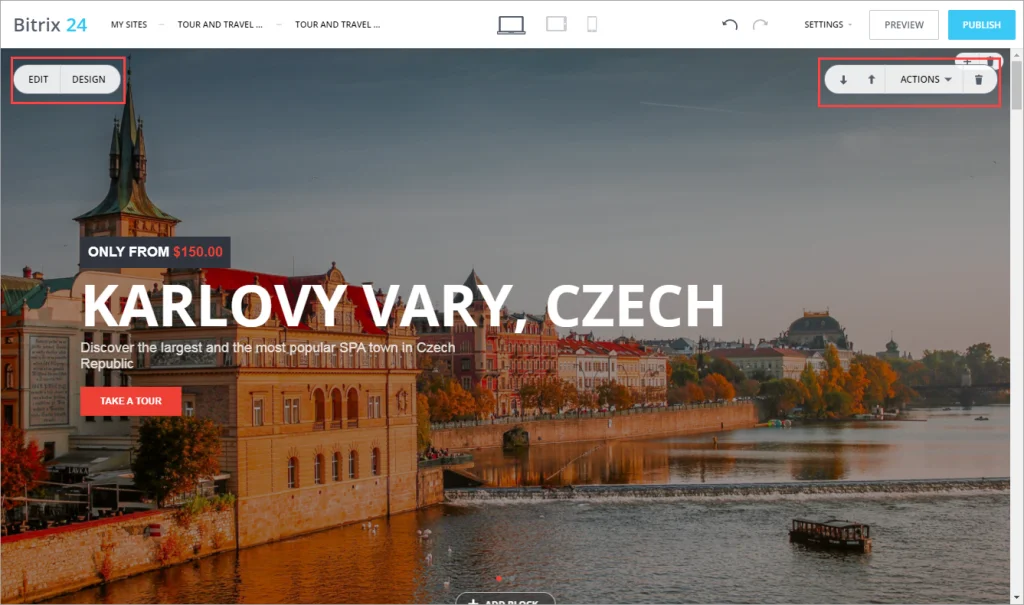
Task: Click the Bitrix 24 logo
Action: 50,25
